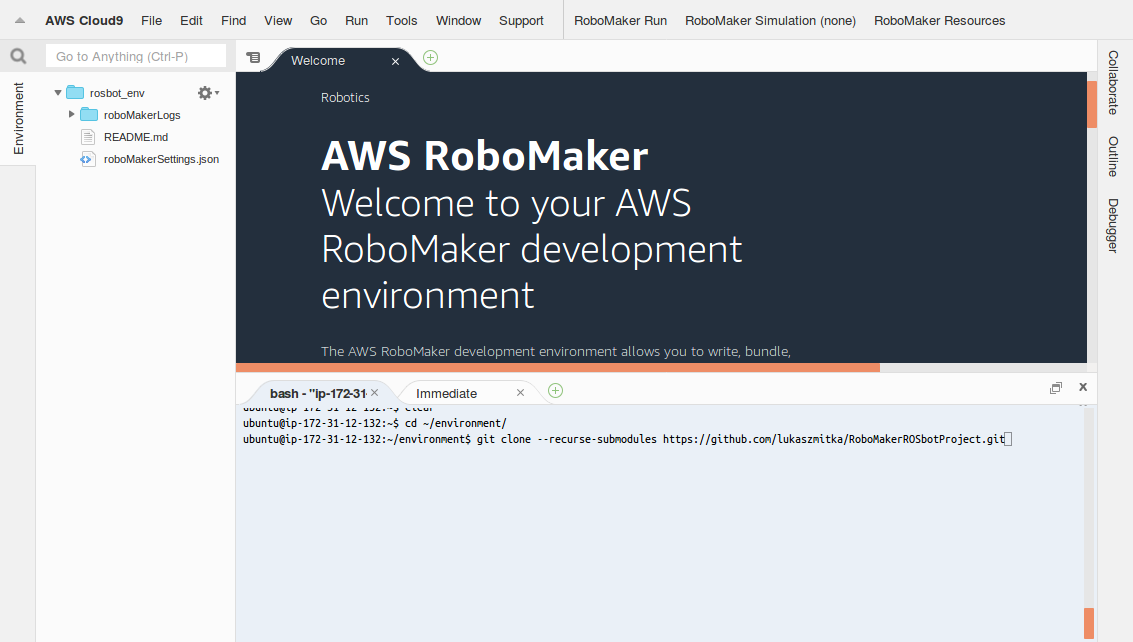Click the rosbot_env folder icon

click(x=75, y=93)
